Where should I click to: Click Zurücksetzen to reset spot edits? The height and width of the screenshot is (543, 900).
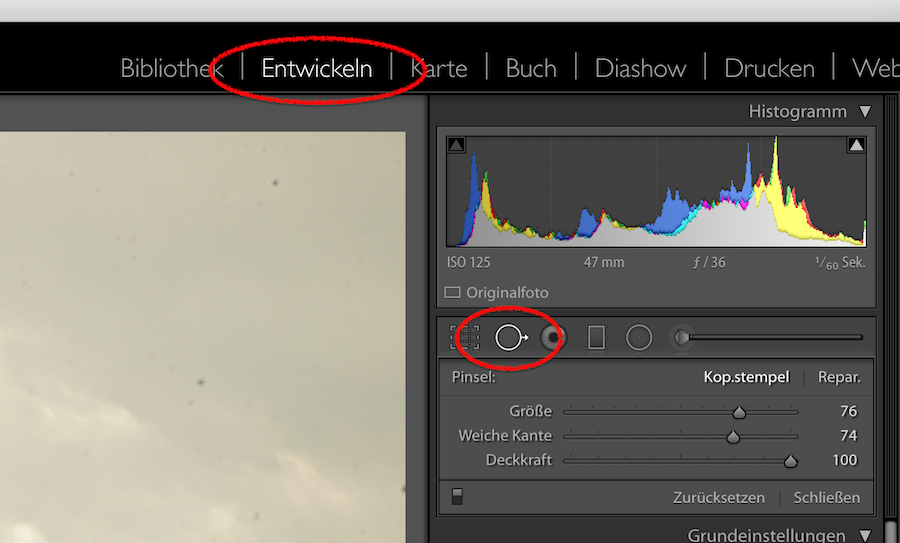(719, 498)
